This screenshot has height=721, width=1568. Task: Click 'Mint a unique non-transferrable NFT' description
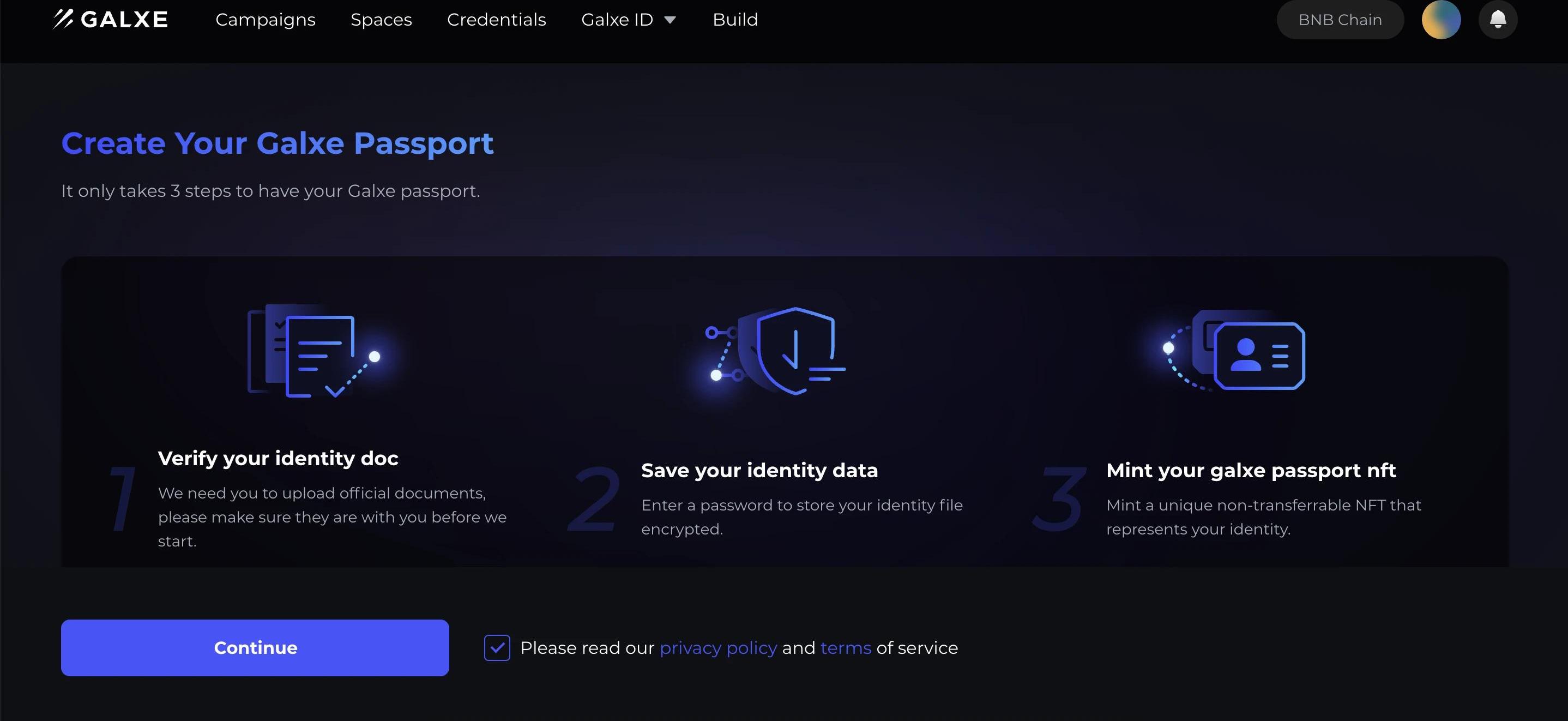point(1264,517)
